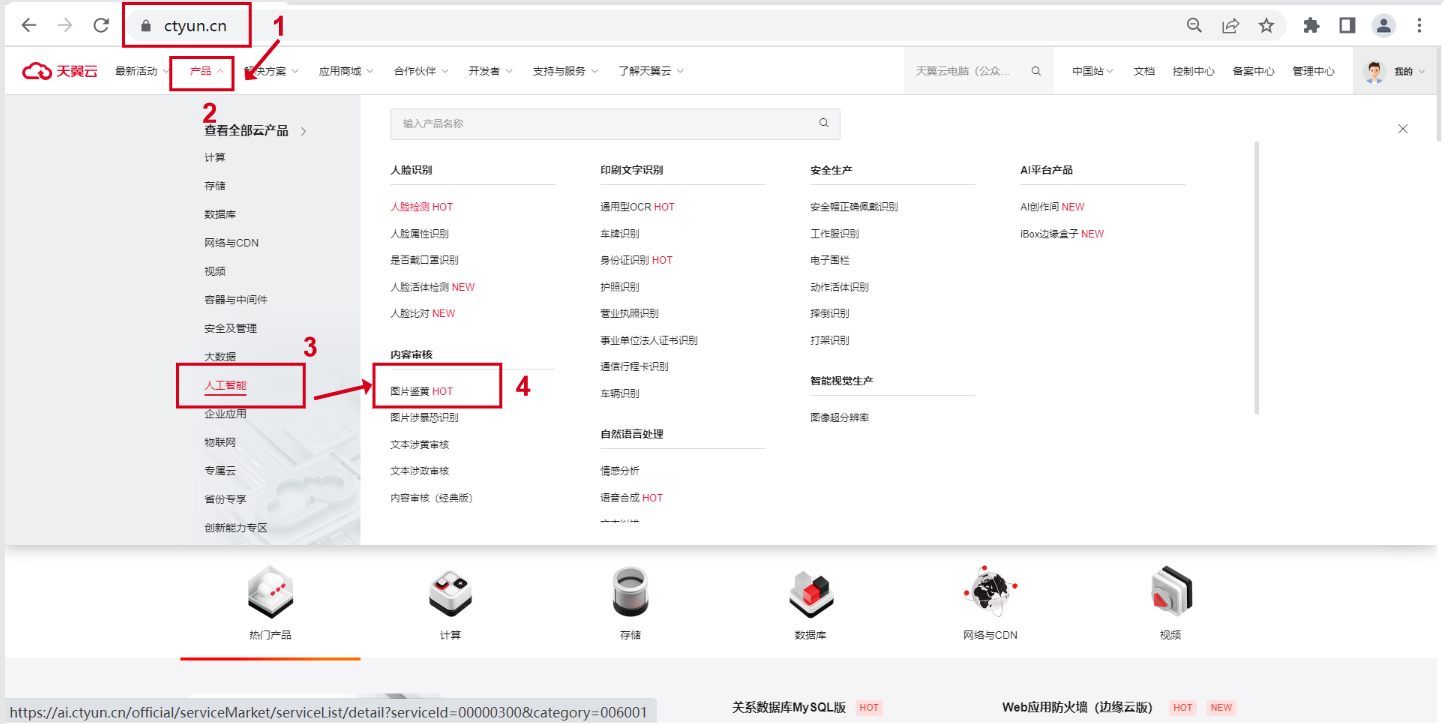Select the 计算 category icon
The image size is (1444, 724).
(x=450, y=593)
